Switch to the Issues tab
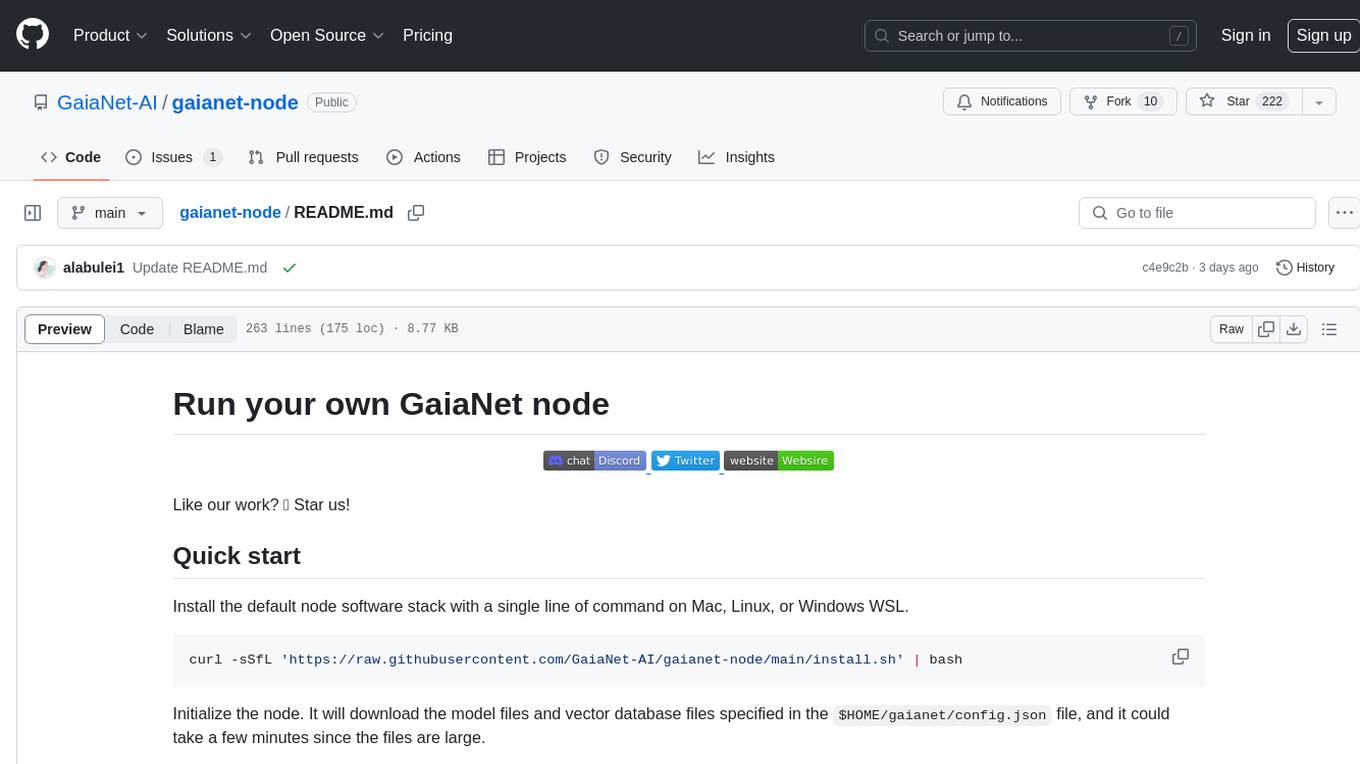Screen dimensions: 1360x764 pos(173,157)
